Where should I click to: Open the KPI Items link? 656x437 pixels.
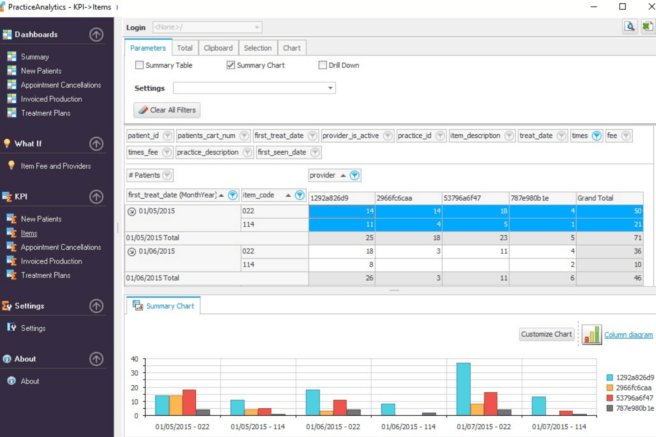click(29, 233)
